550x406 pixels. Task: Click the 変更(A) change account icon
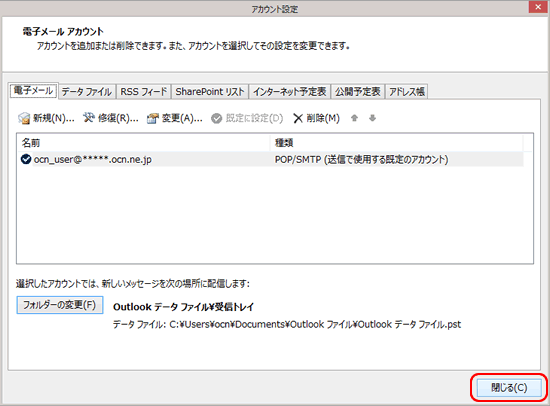click(153, 119)
